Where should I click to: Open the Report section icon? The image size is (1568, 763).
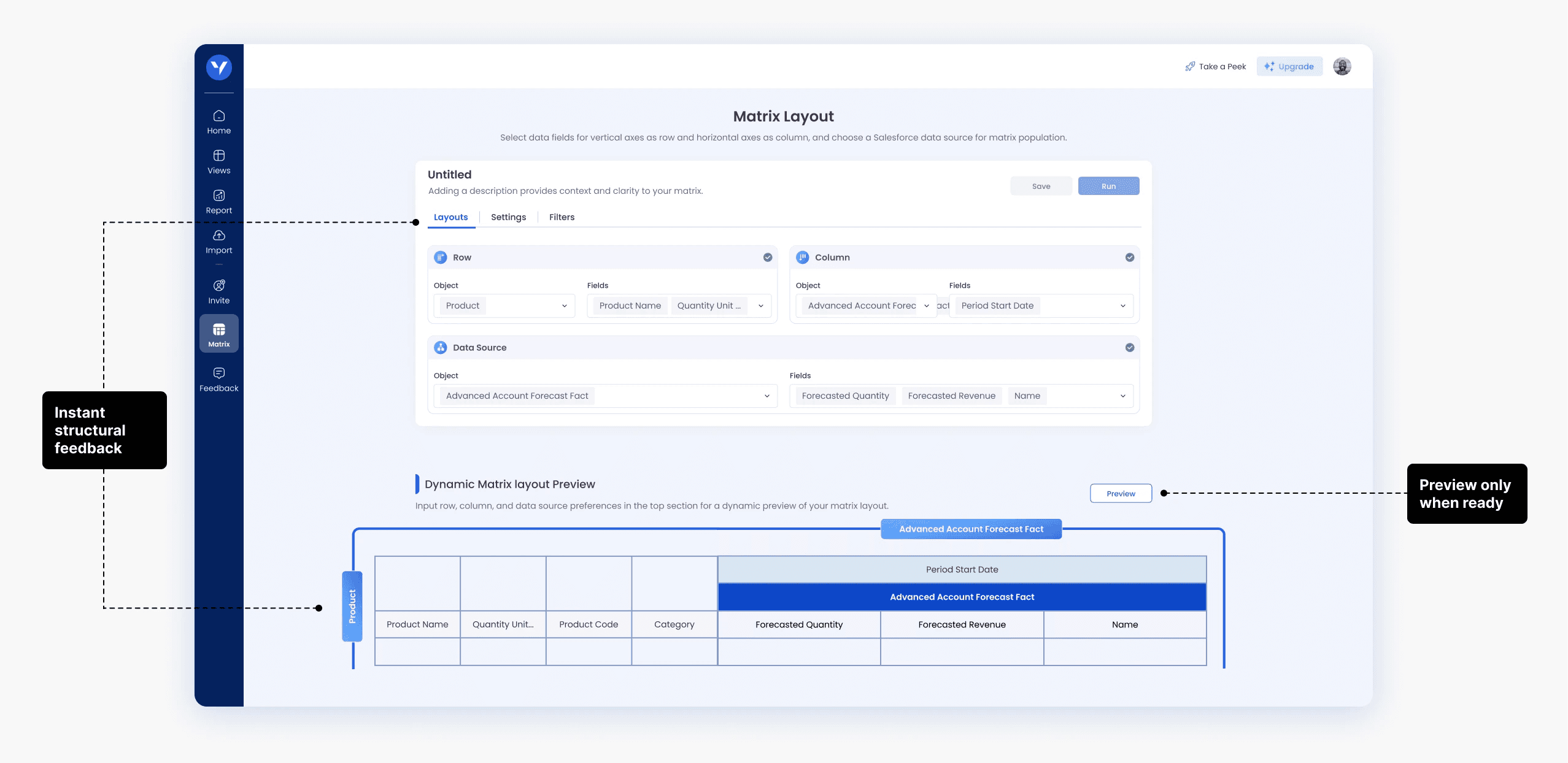pos(218,196)
